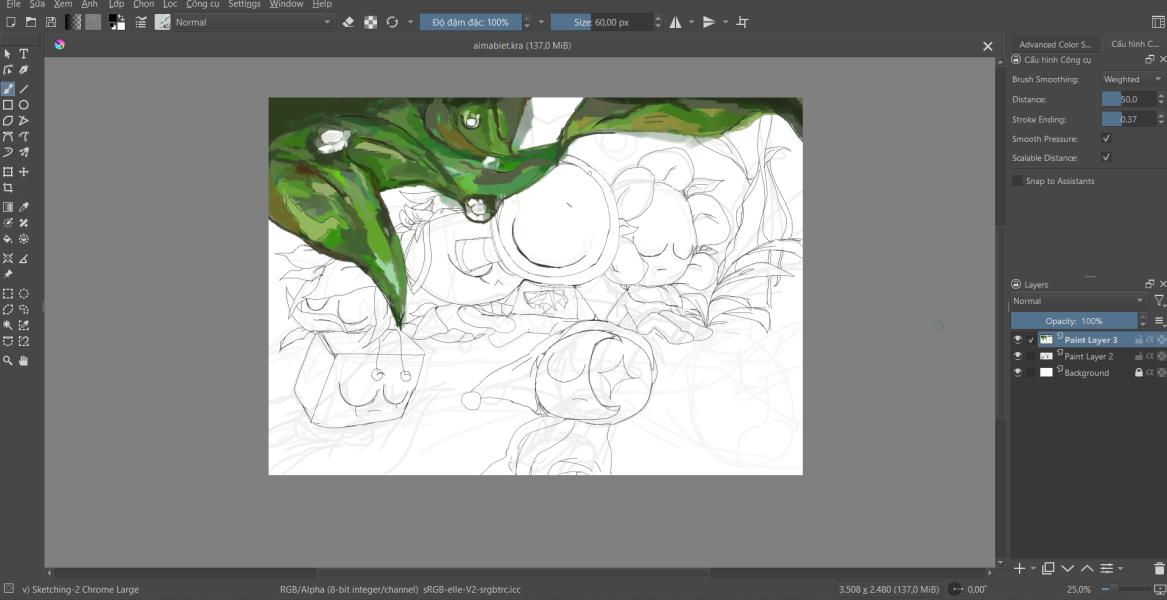Delete layer with the trash icon
This screenshot has height=600, width=1167.
[1159, 569]
